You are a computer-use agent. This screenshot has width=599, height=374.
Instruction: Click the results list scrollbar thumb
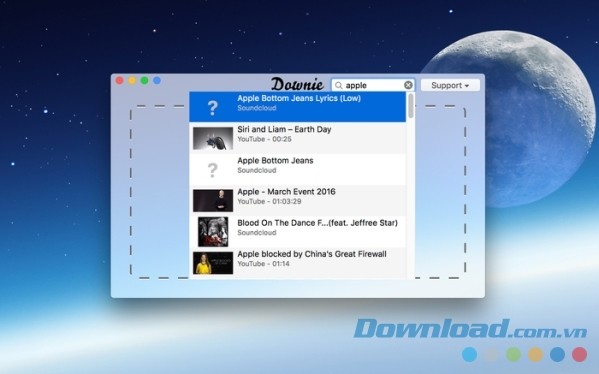(x=411, y=105)
